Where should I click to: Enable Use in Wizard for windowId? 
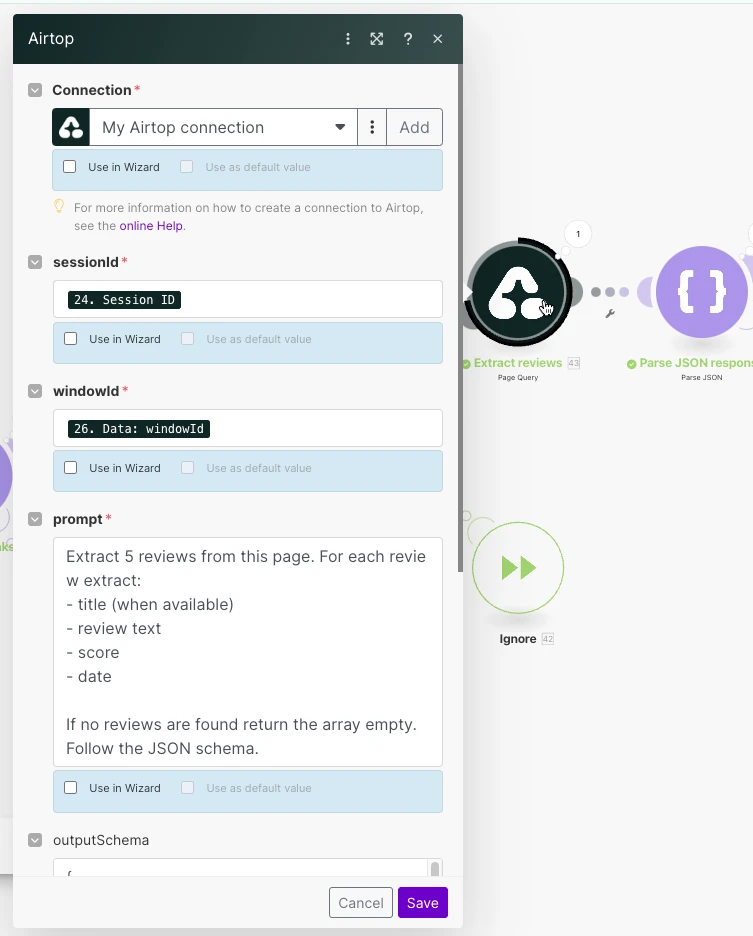pos(70,468)
